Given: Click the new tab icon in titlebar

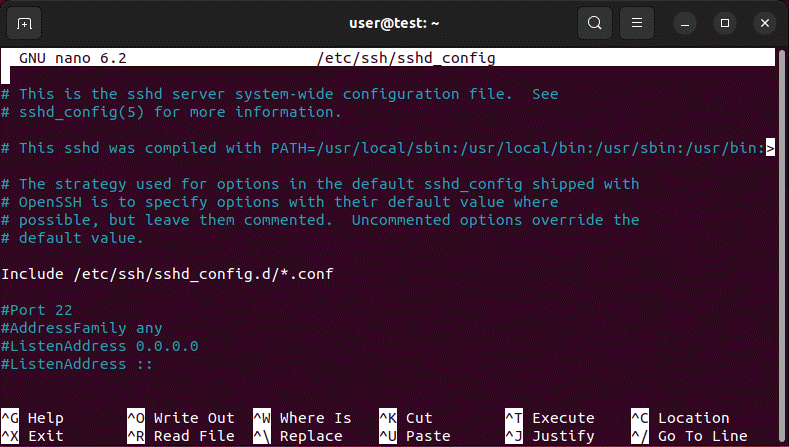Looking at the screenshot, I should point(24,22).
